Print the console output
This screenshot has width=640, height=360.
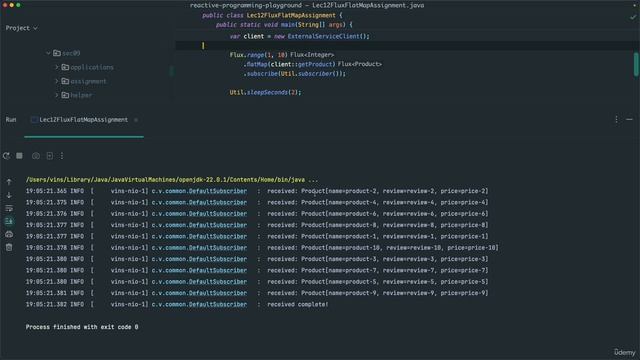9,234
